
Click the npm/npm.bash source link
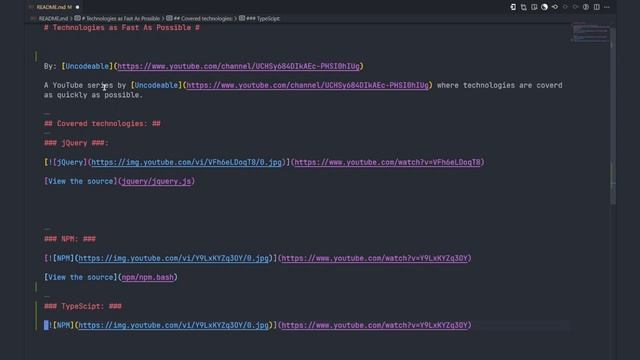tap(147, 277)
